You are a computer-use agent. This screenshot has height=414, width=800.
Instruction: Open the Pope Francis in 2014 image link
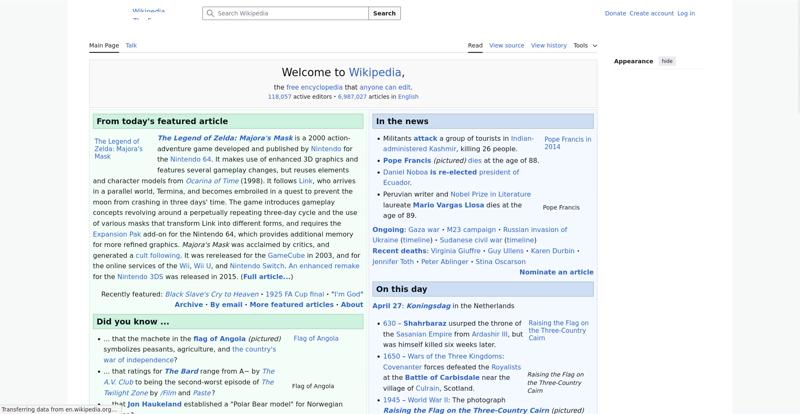568,143
